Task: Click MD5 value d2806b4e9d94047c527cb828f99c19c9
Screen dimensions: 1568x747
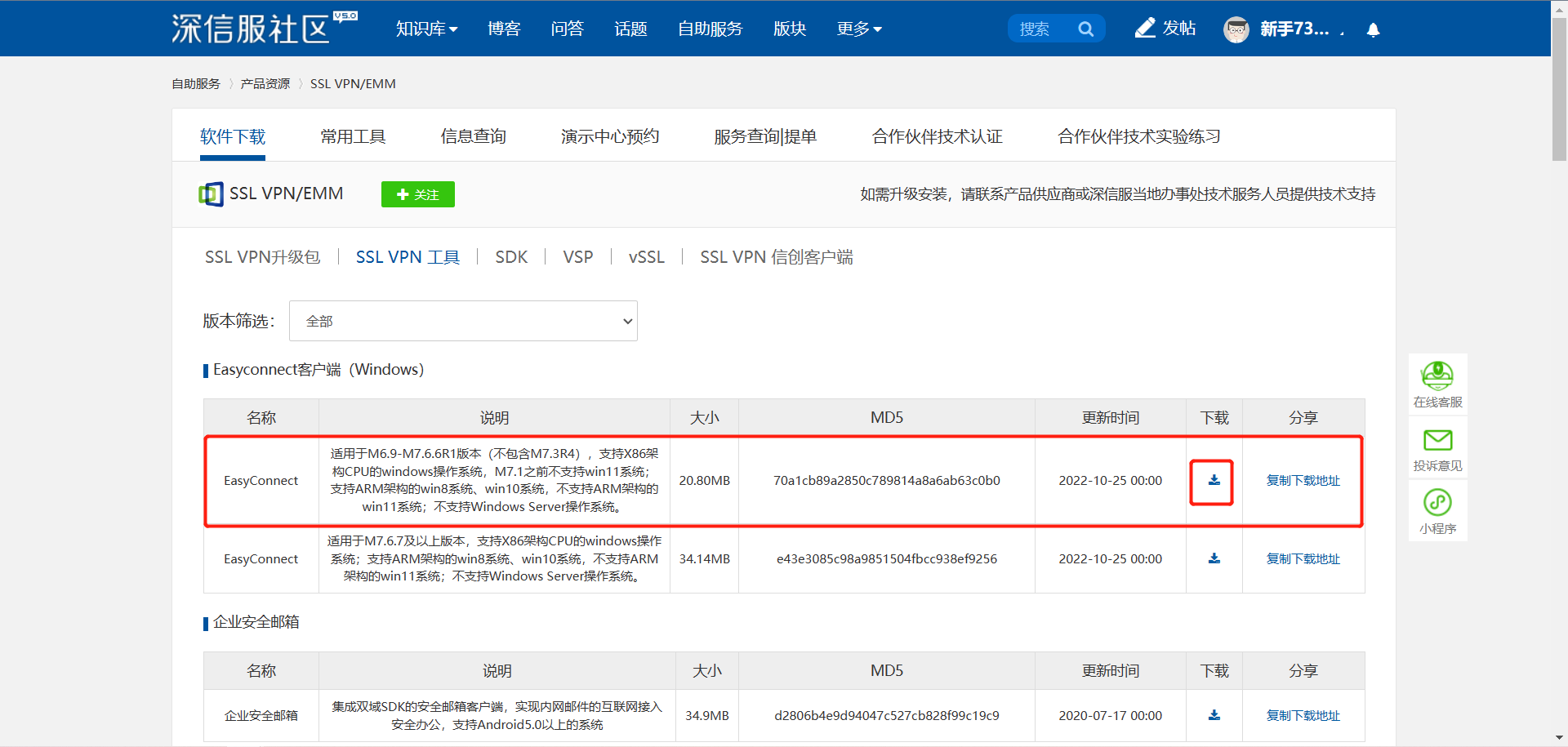Action: click(887, 715)
